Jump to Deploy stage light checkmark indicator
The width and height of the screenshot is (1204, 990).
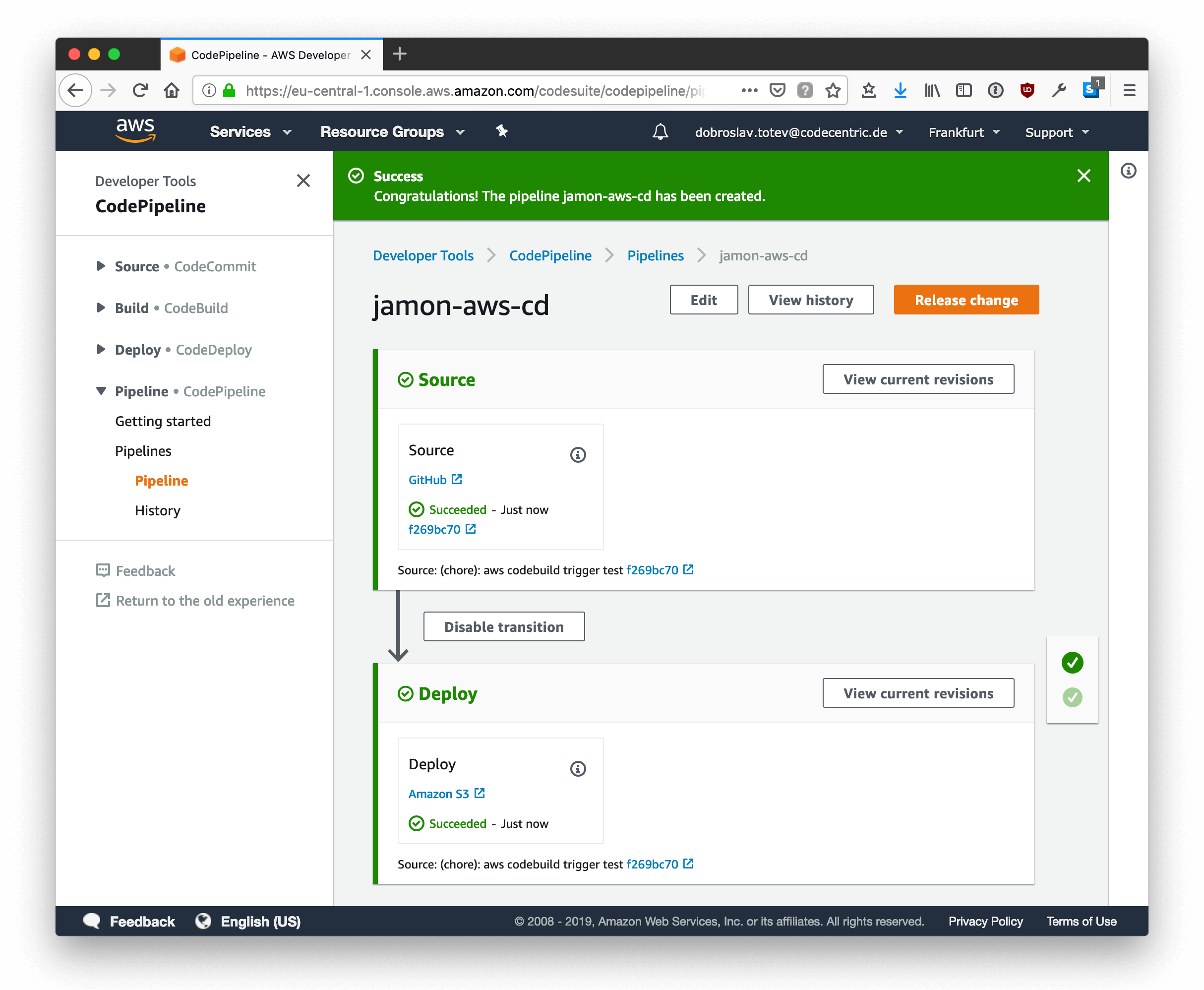pyautogui.click(x=1072, y=697)
